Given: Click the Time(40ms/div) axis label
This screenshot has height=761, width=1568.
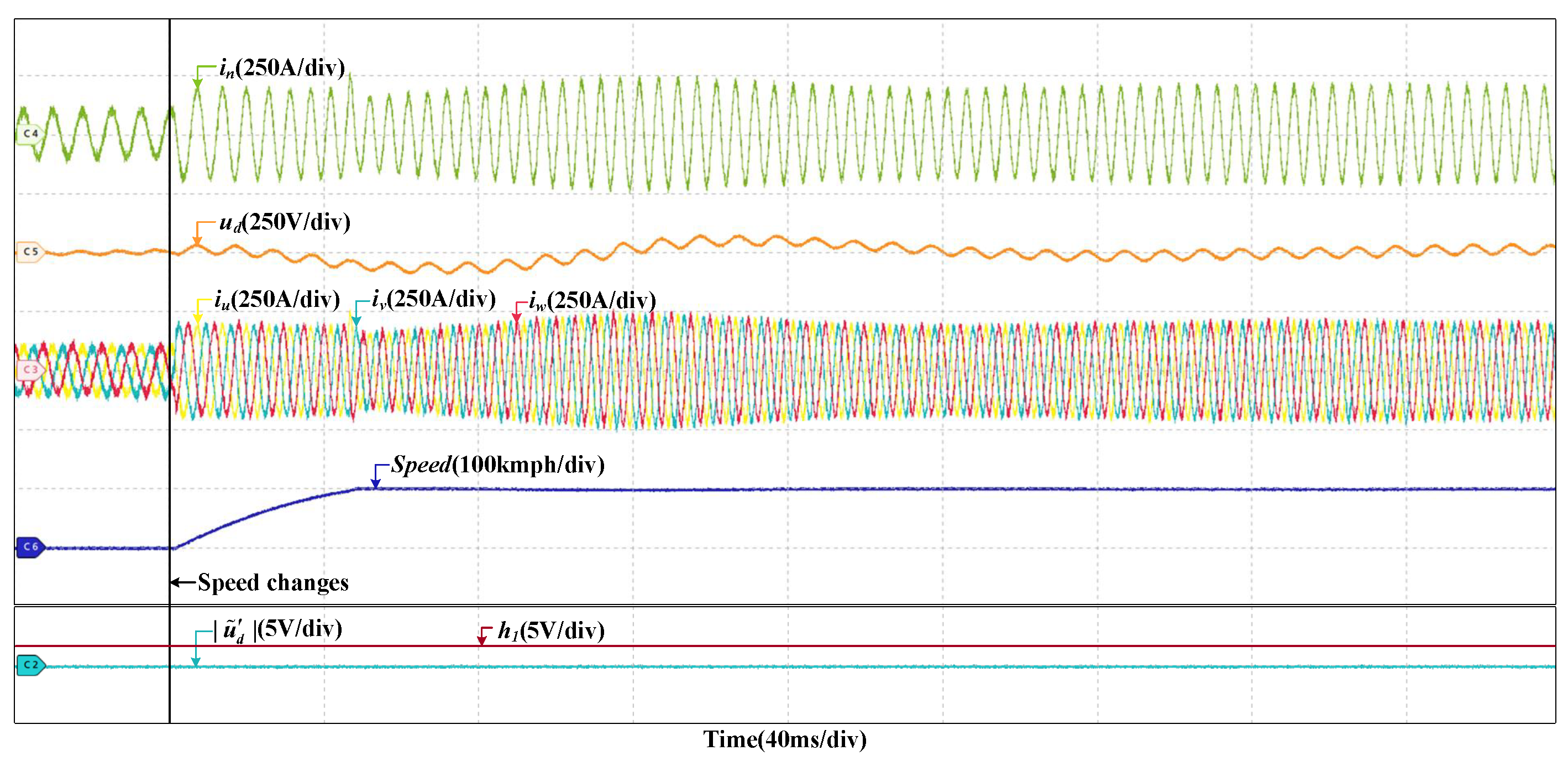Looking at the screenshot, I should pos(785,741).
